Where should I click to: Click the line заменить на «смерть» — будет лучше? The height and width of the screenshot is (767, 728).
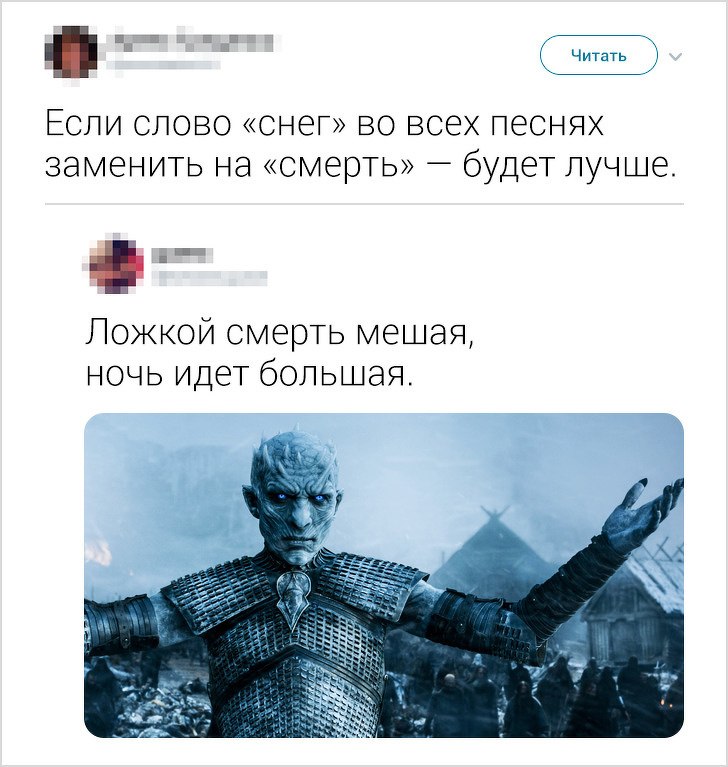coord(362,166)
